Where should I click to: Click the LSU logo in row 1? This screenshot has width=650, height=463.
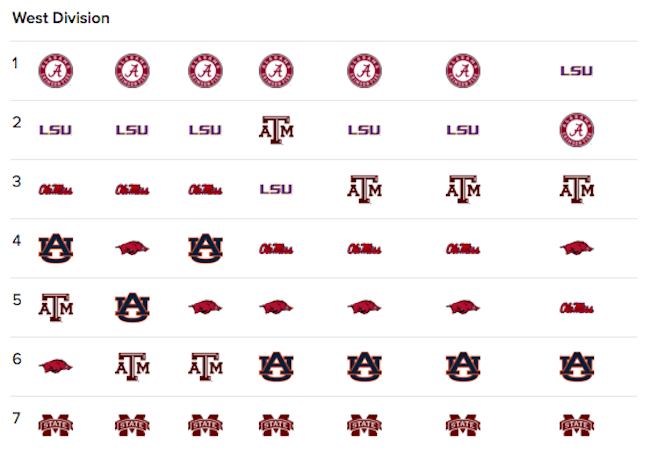[x=576, y=71]
